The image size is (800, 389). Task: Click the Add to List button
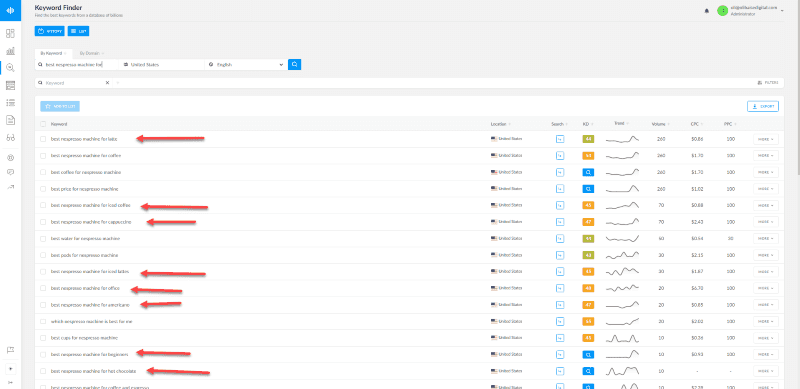pos(60,107)
